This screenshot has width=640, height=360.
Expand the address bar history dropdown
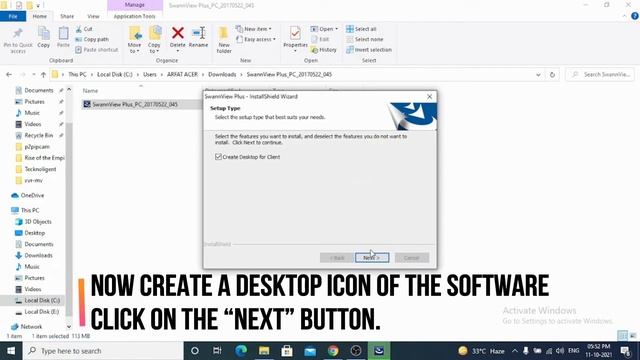[x=538, y=75]
